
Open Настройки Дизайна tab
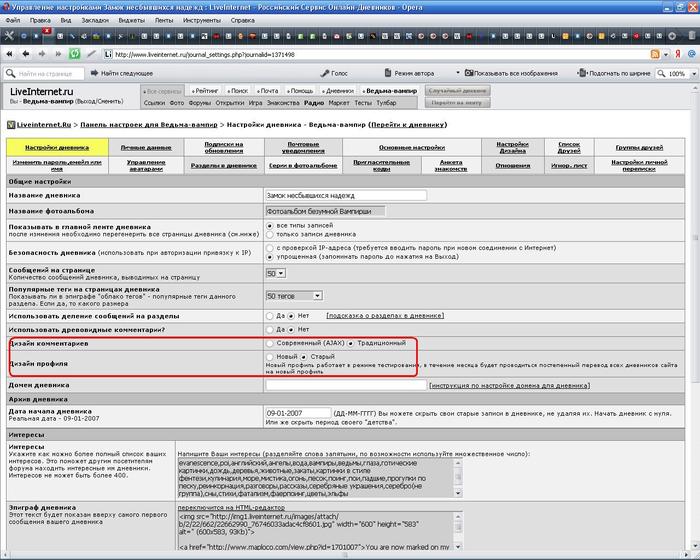click(x=512, y=147)
